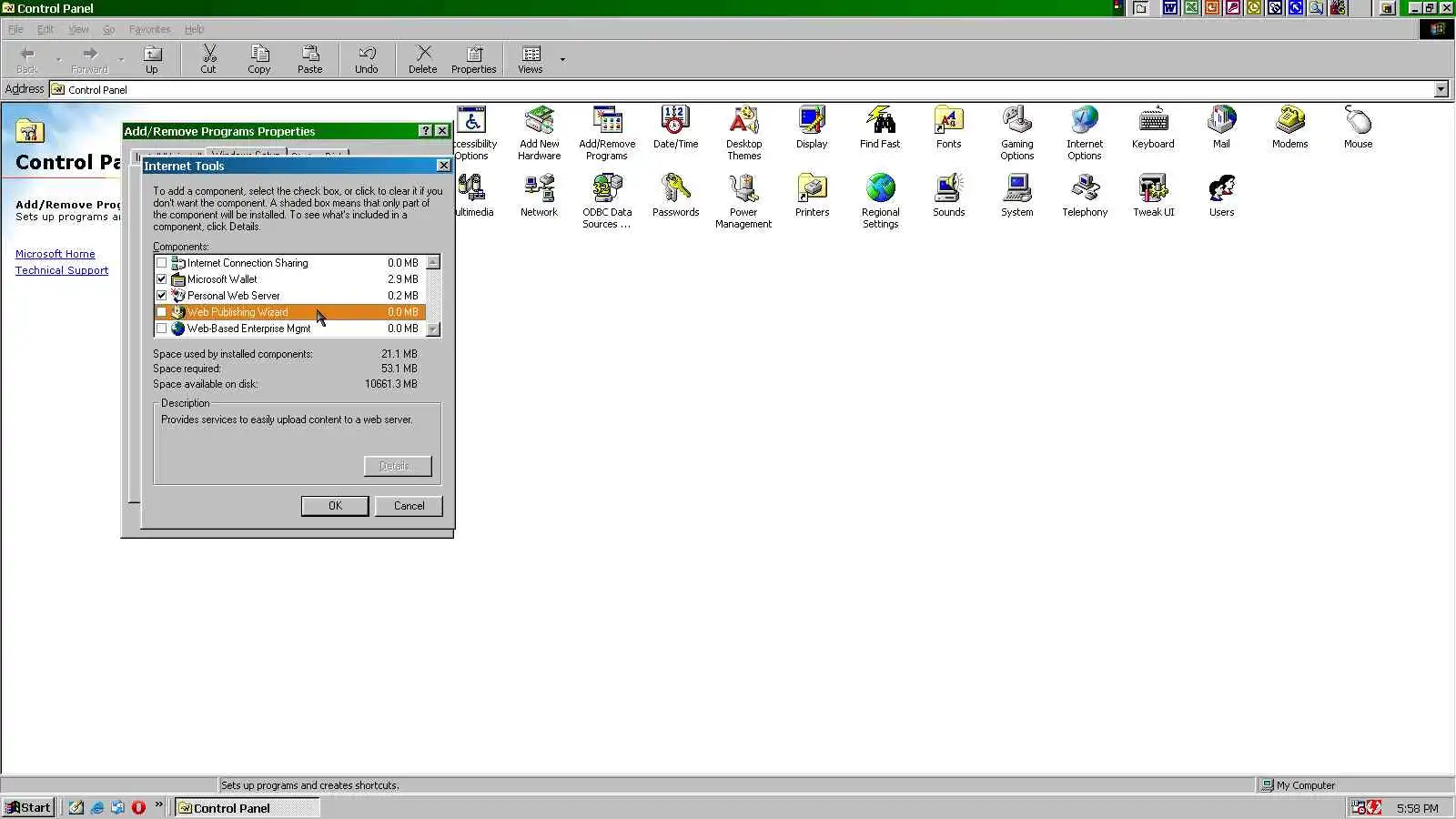Open the Sounds icon
1456x819 pixels.
pyautogui.click(x=948, y=196)
